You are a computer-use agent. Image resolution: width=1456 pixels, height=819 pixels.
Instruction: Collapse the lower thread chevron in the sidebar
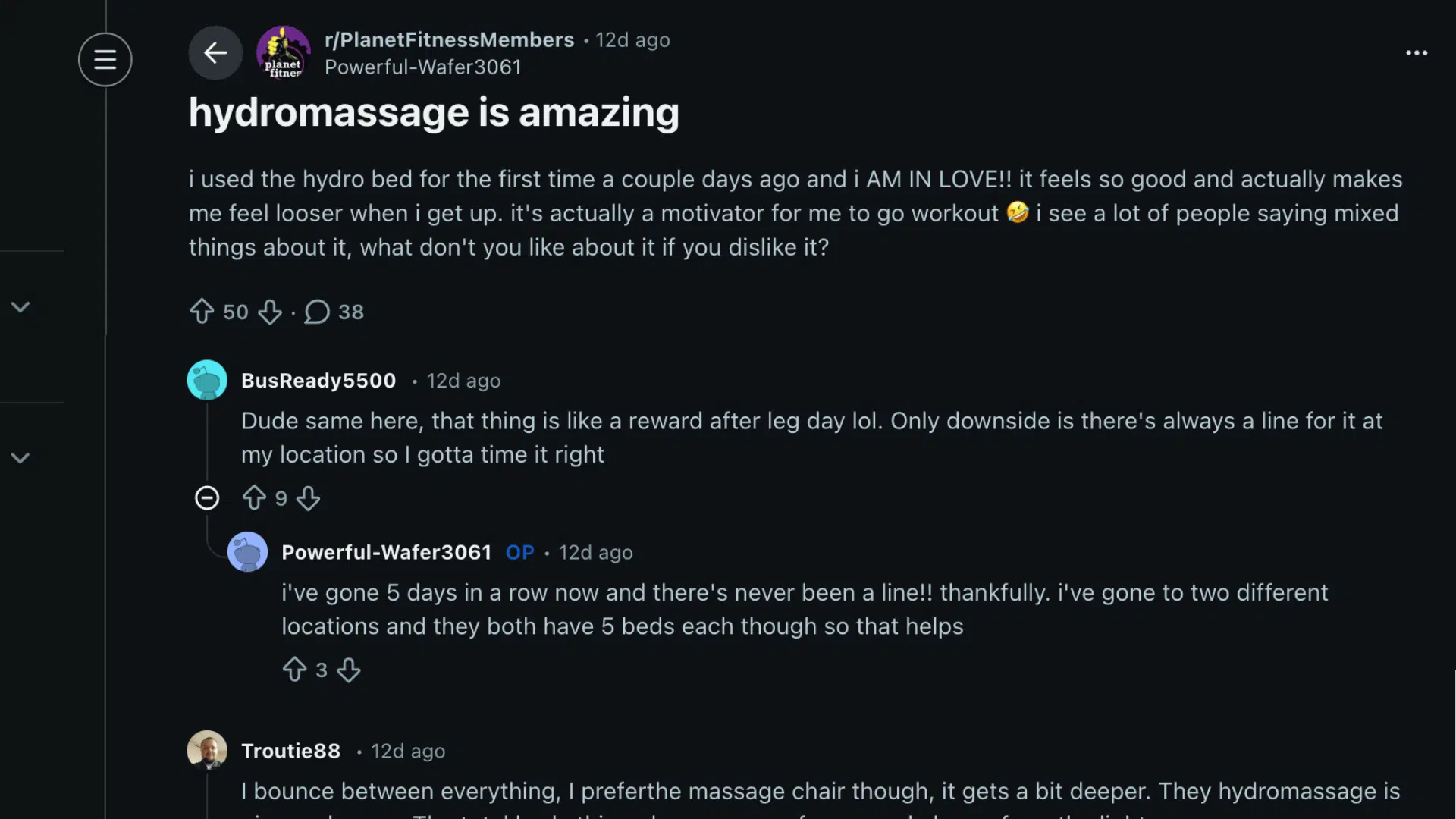coord(20,457)
